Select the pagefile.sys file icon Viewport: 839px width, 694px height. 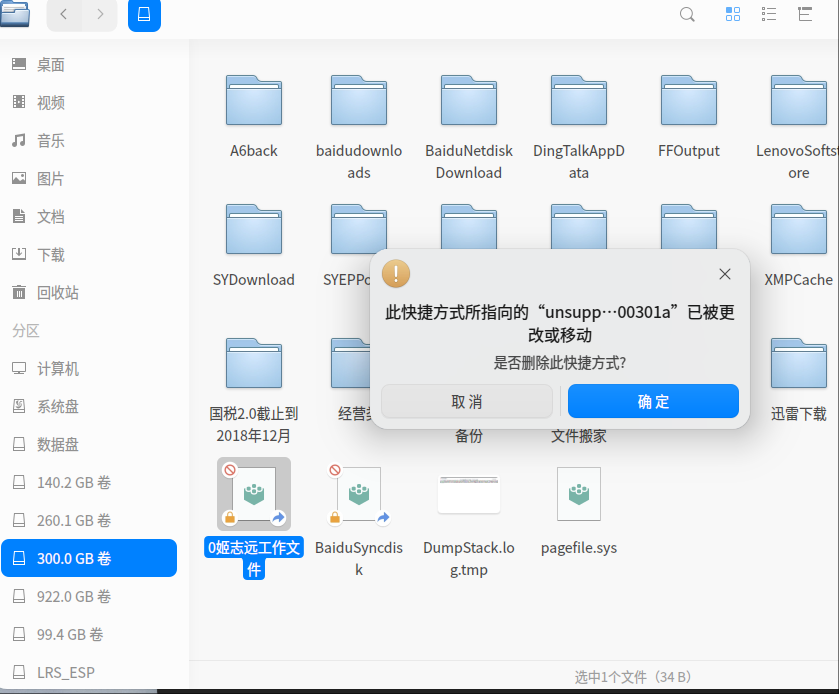[579, 494]
